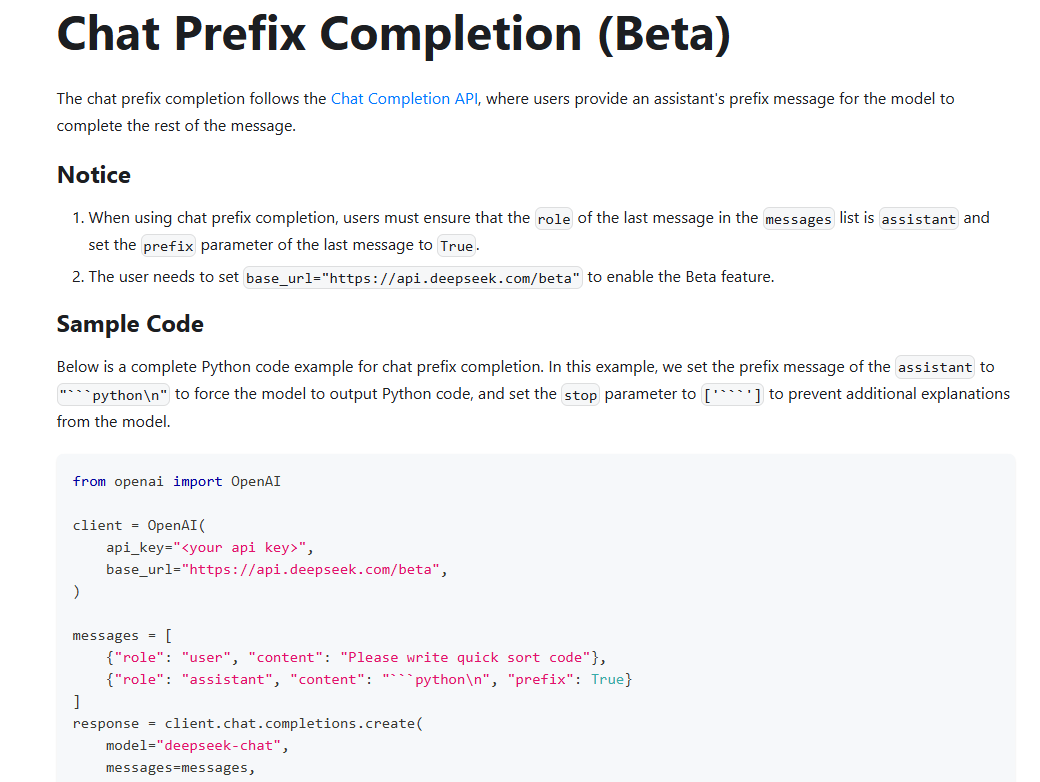Click "assistant" code term in Notice list
Image resolution: width=1040 pixels, height=782 pixels.
point(919,219)
